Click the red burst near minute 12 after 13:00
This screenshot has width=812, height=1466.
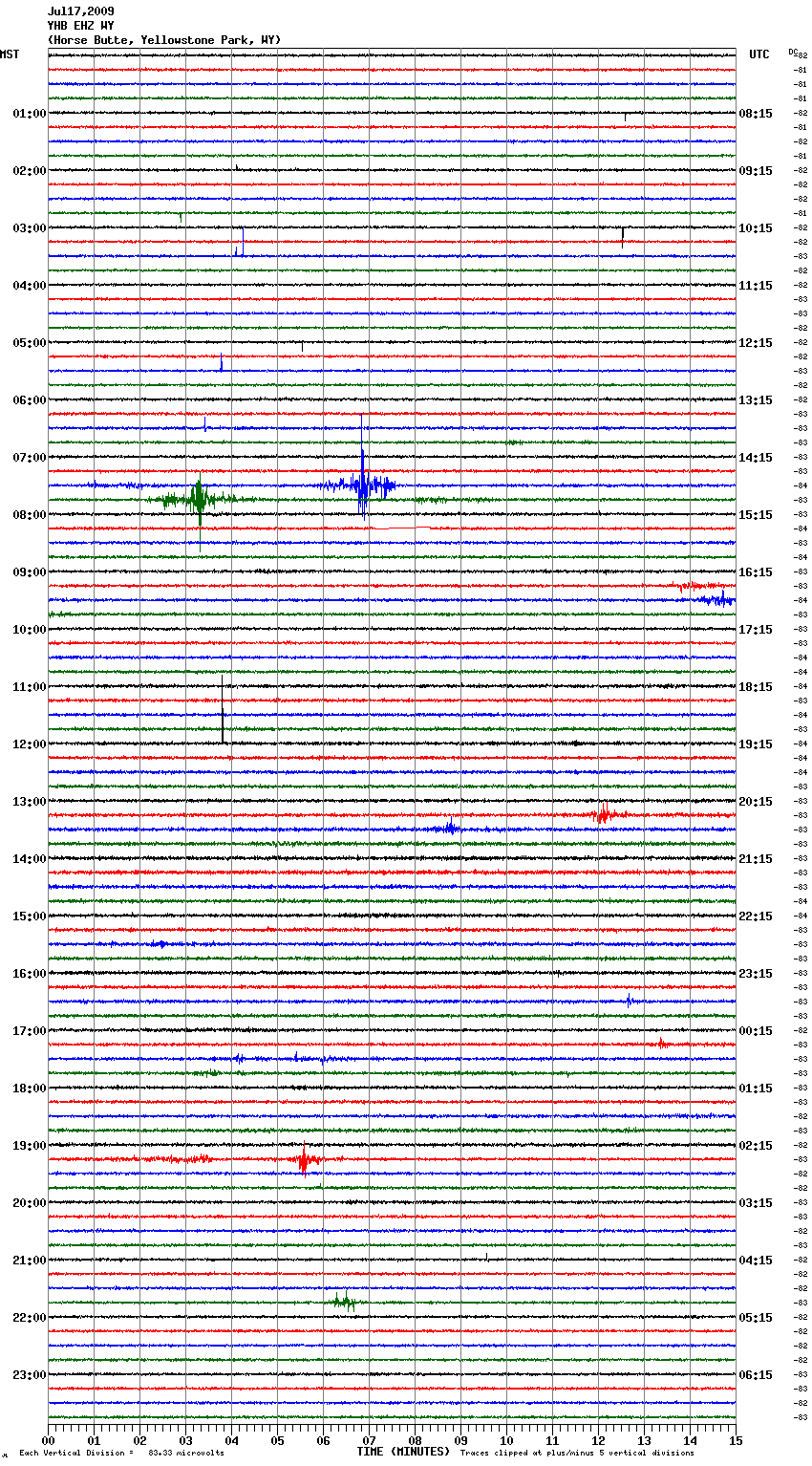(603, 815)
